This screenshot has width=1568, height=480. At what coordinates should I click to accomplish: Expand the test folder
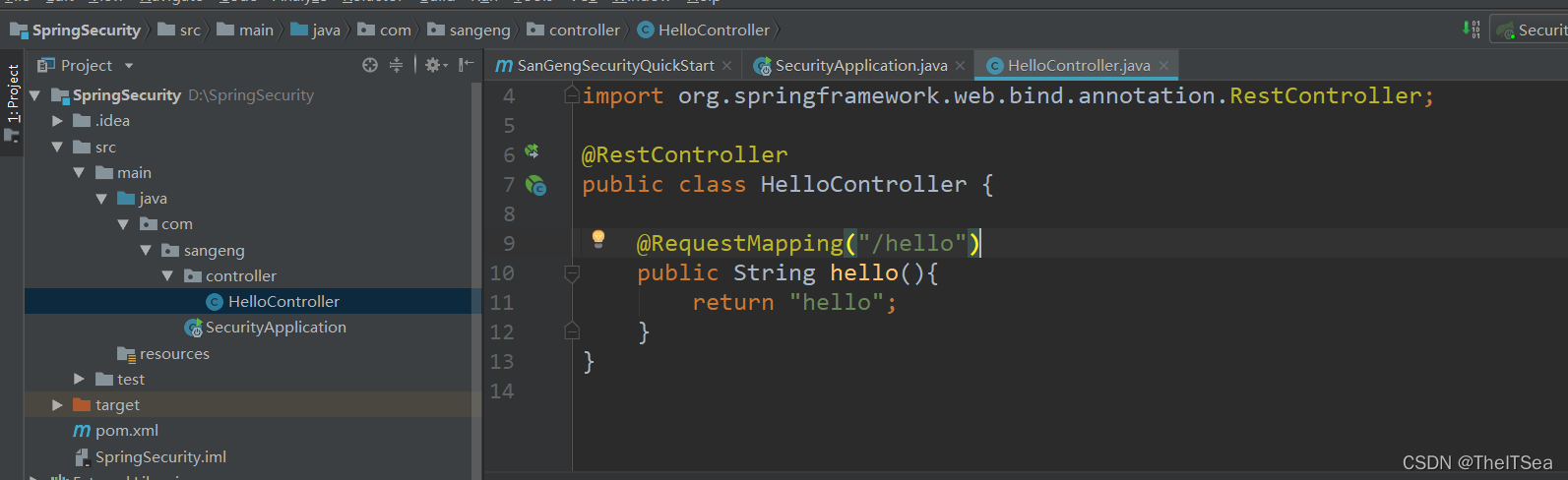[79, 379]
